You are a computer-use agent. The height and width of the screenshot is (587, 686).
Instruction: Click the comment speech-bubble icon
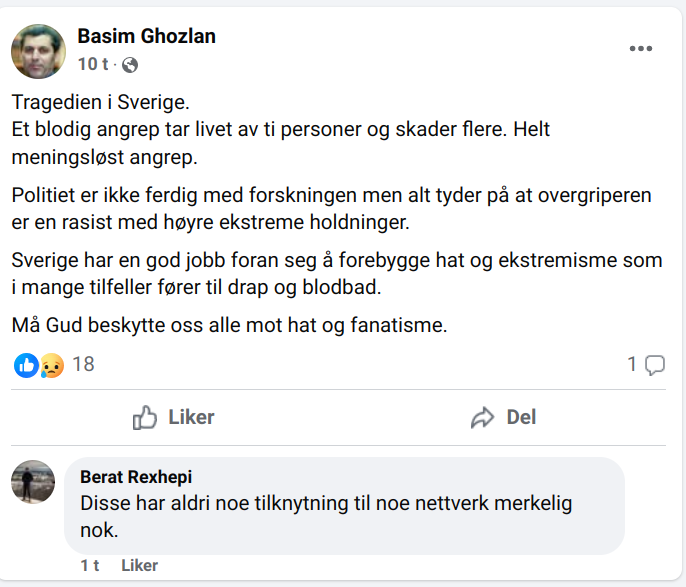point(655,365)
